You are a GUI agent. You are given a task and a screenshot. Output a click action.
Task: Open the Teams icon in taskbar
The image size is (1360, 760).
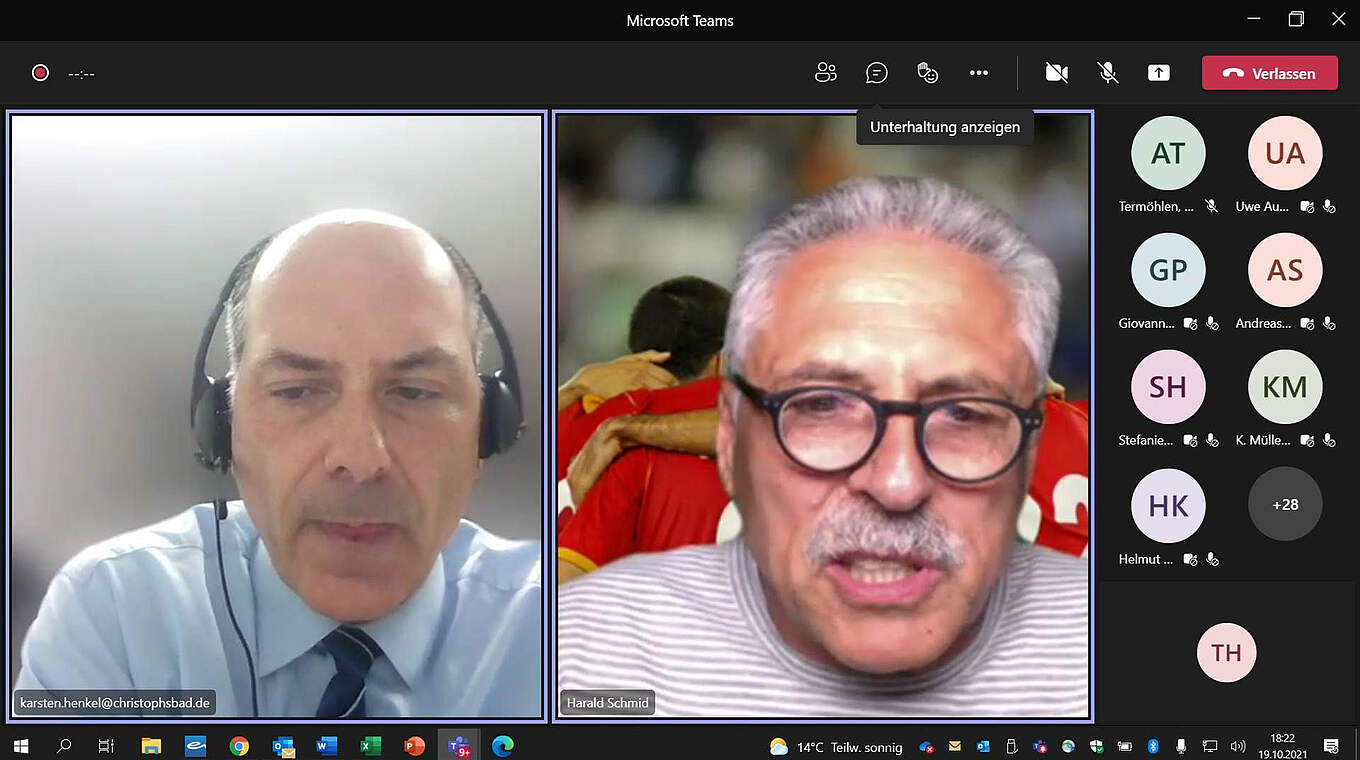459,746
